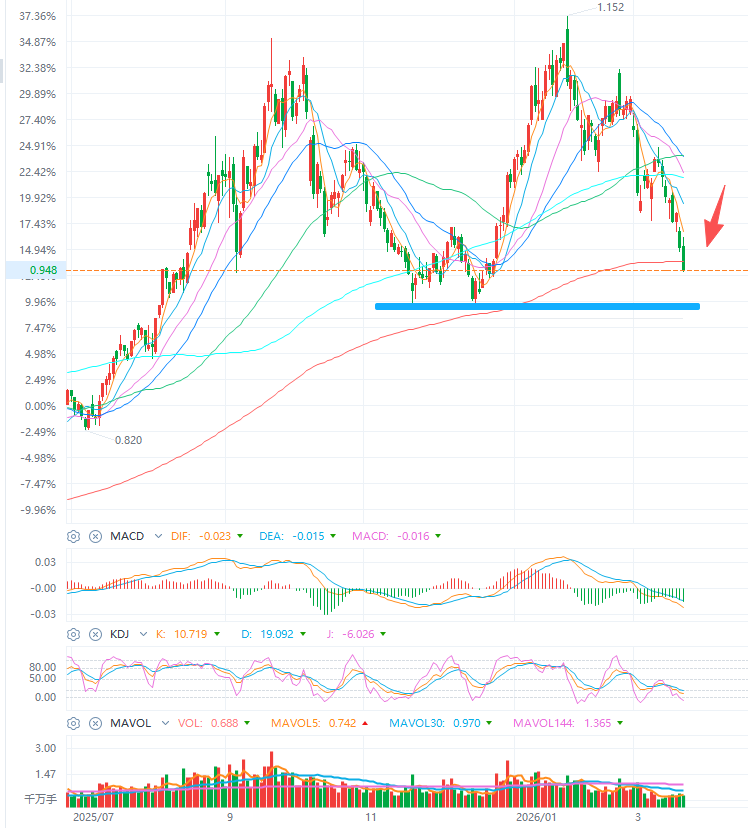The height and width of the screenshot is (828, 748).
Task: Expand the MAVOL indicator dropdown
Action: (x=165, y=723)
